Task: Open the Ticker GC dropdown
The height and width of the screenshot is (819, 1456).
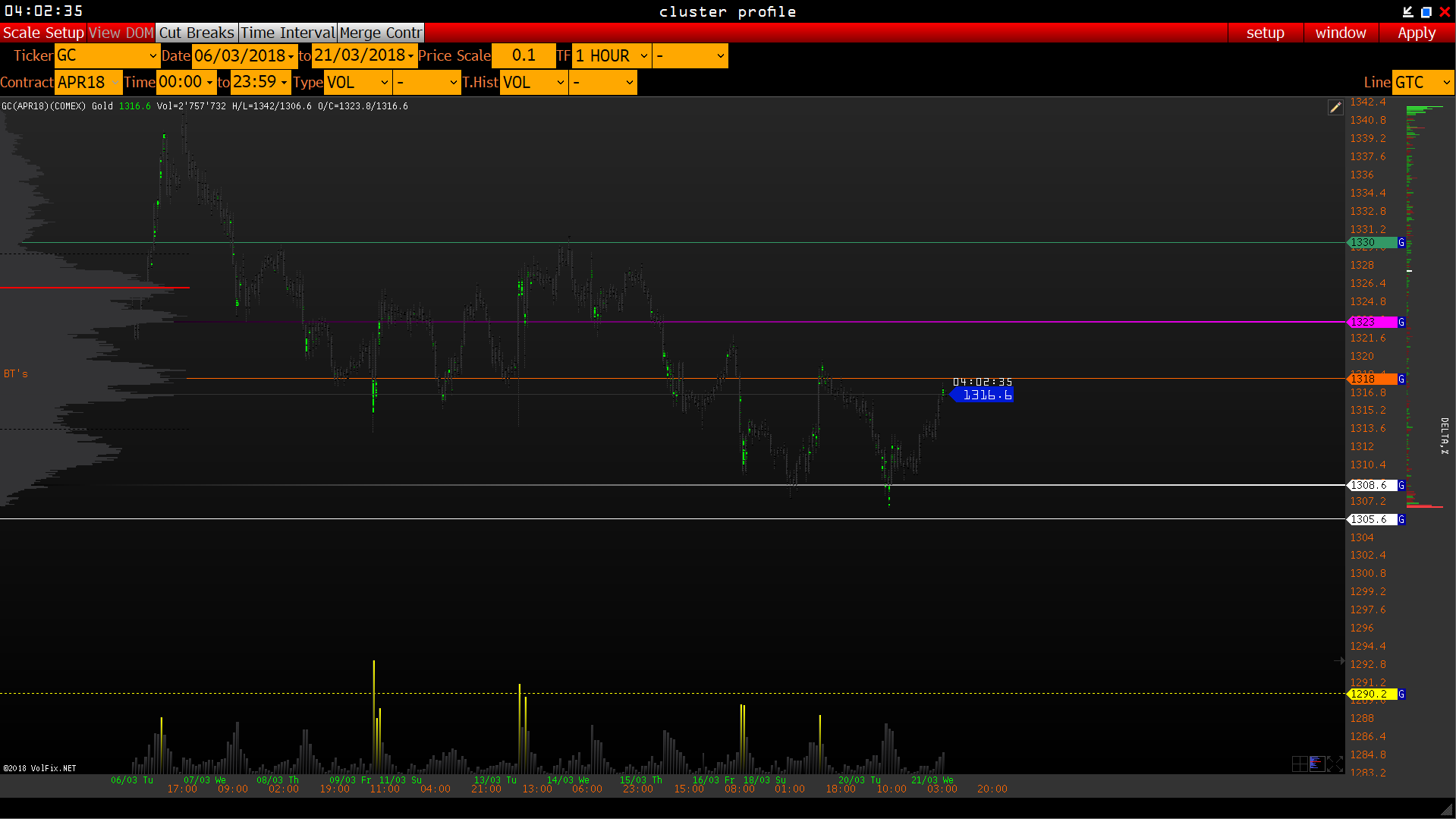Action: [107, 56]
